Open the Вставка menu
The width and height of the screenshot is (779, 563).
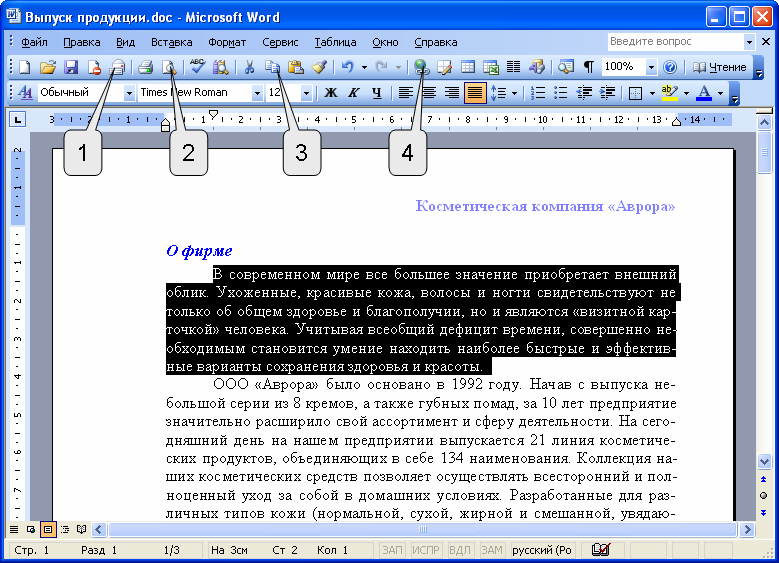click(x=171, y=42)
